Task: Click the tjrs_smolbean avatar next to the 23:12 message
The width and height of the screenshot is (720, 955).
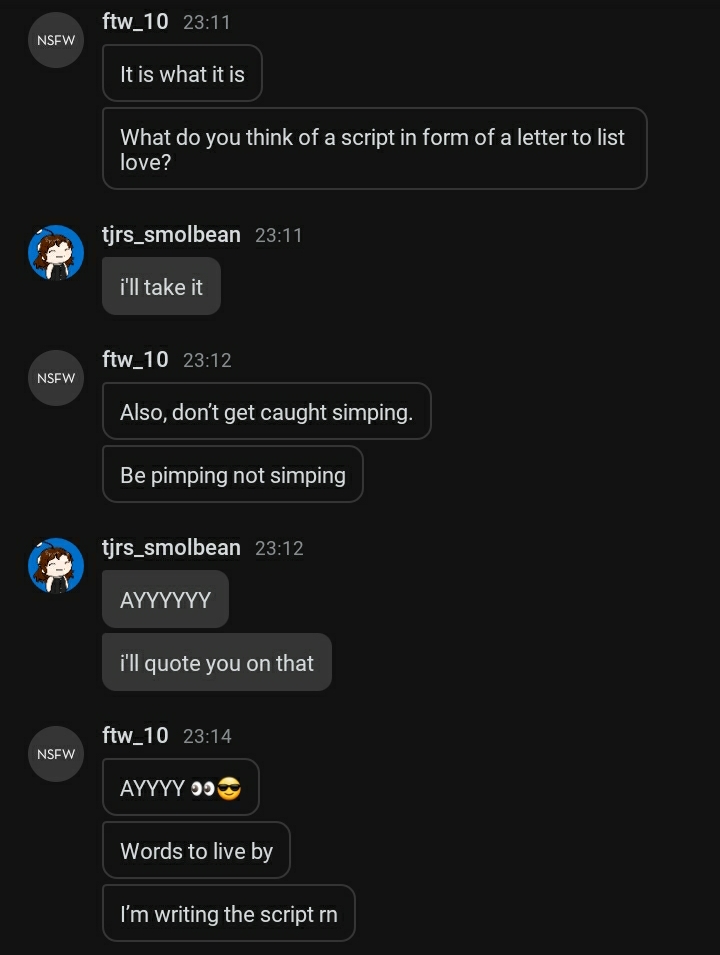Action: point(56,566)
